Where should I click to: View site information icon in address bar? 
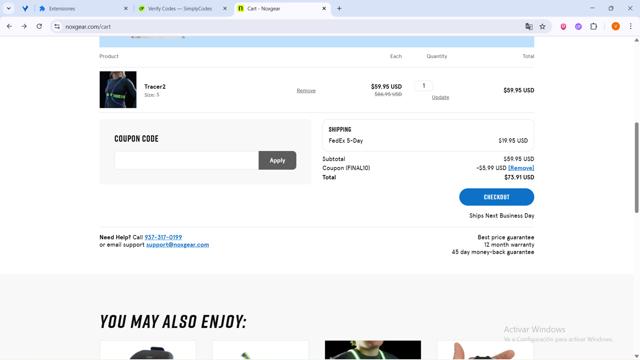point(57,27)
